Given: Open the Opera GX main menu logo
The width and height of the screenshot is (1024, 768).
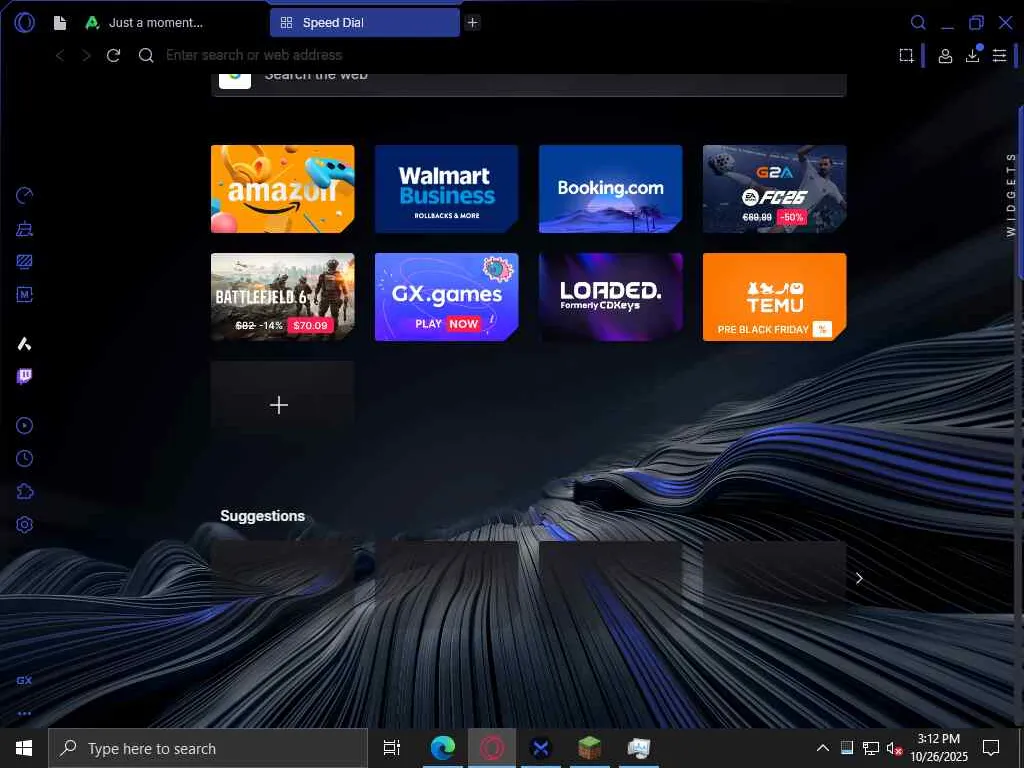Looking at the screenshot, I should [x=24, y=23].
